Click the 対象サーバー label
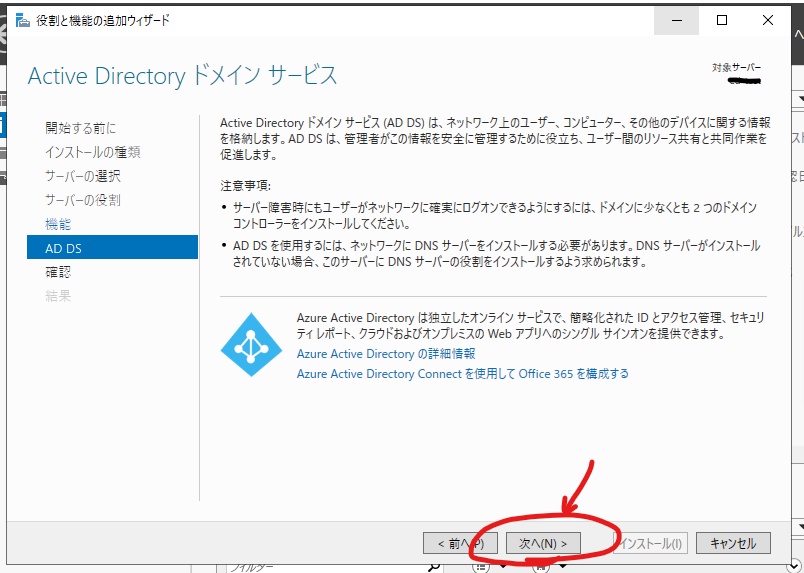This screenshot has width=804, height=573. (736, 67)
